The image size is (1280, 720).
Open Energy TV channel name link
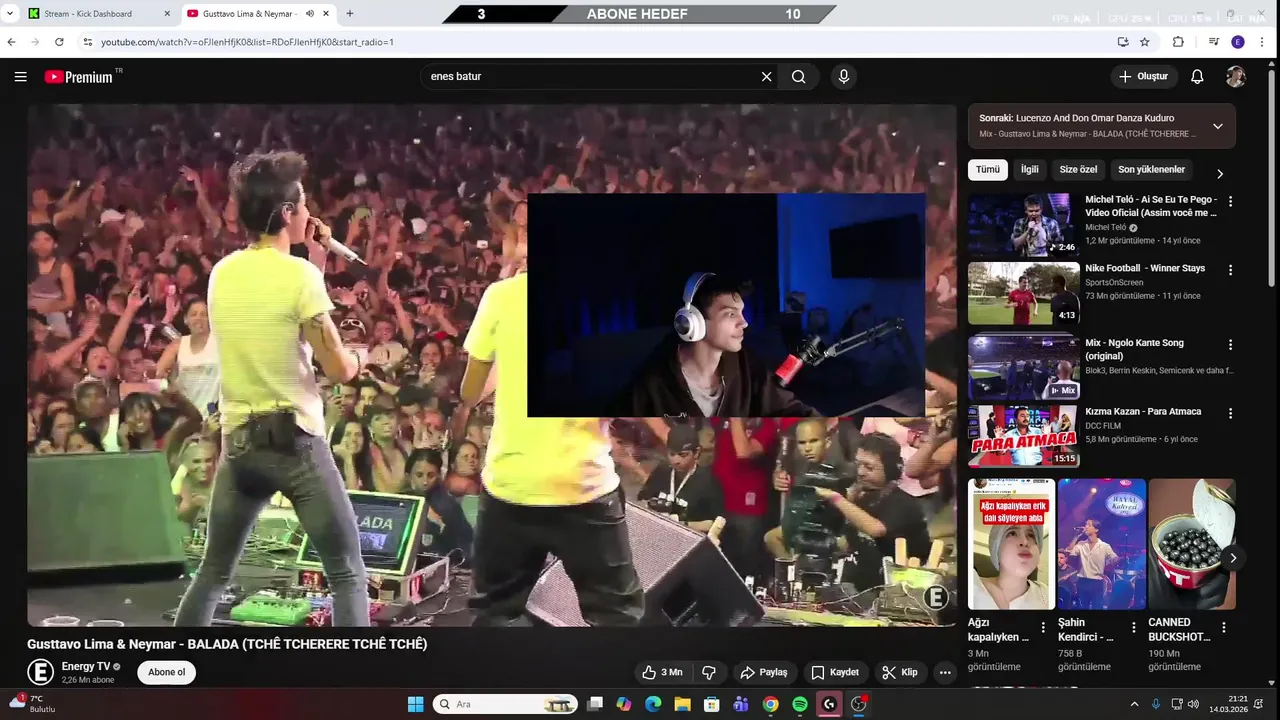click(86, 666)
